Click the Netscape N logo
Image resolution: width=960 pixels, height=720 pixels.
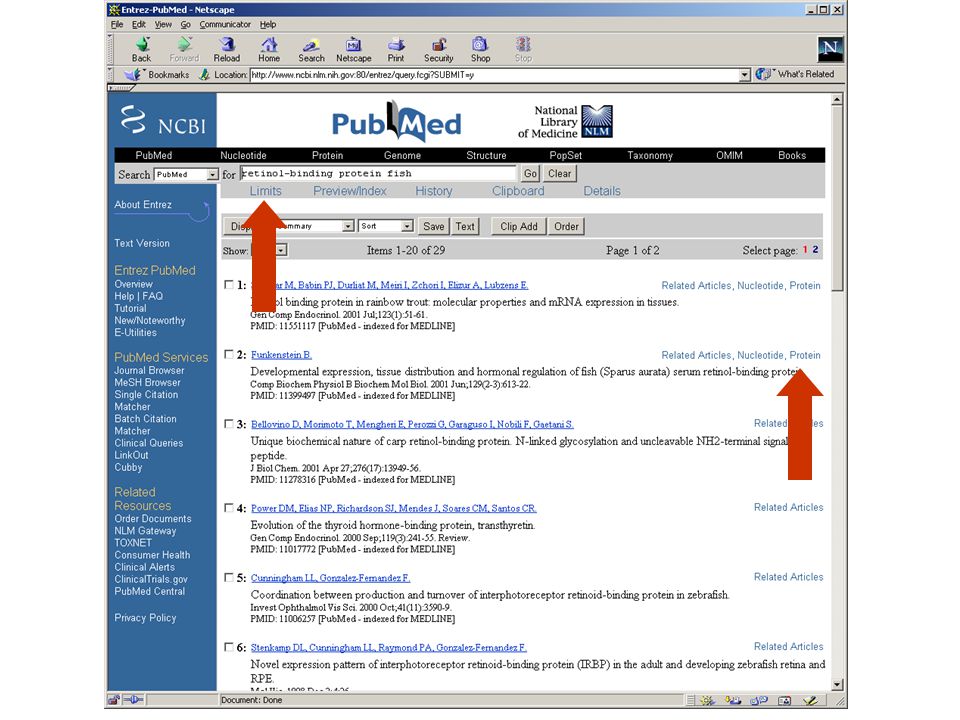830,49
